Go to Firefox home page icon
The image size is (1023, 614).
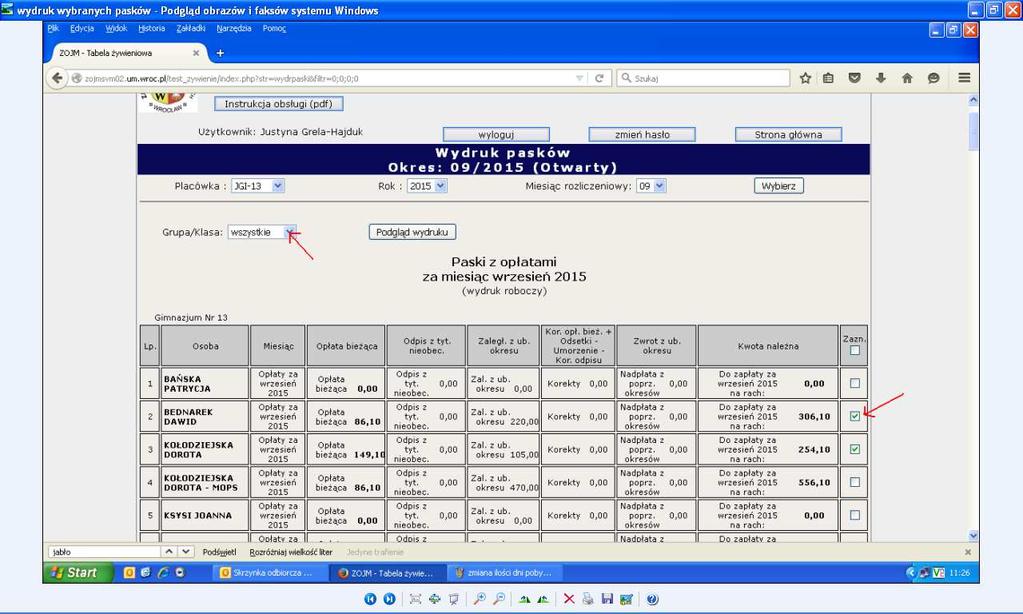(907, 78)
